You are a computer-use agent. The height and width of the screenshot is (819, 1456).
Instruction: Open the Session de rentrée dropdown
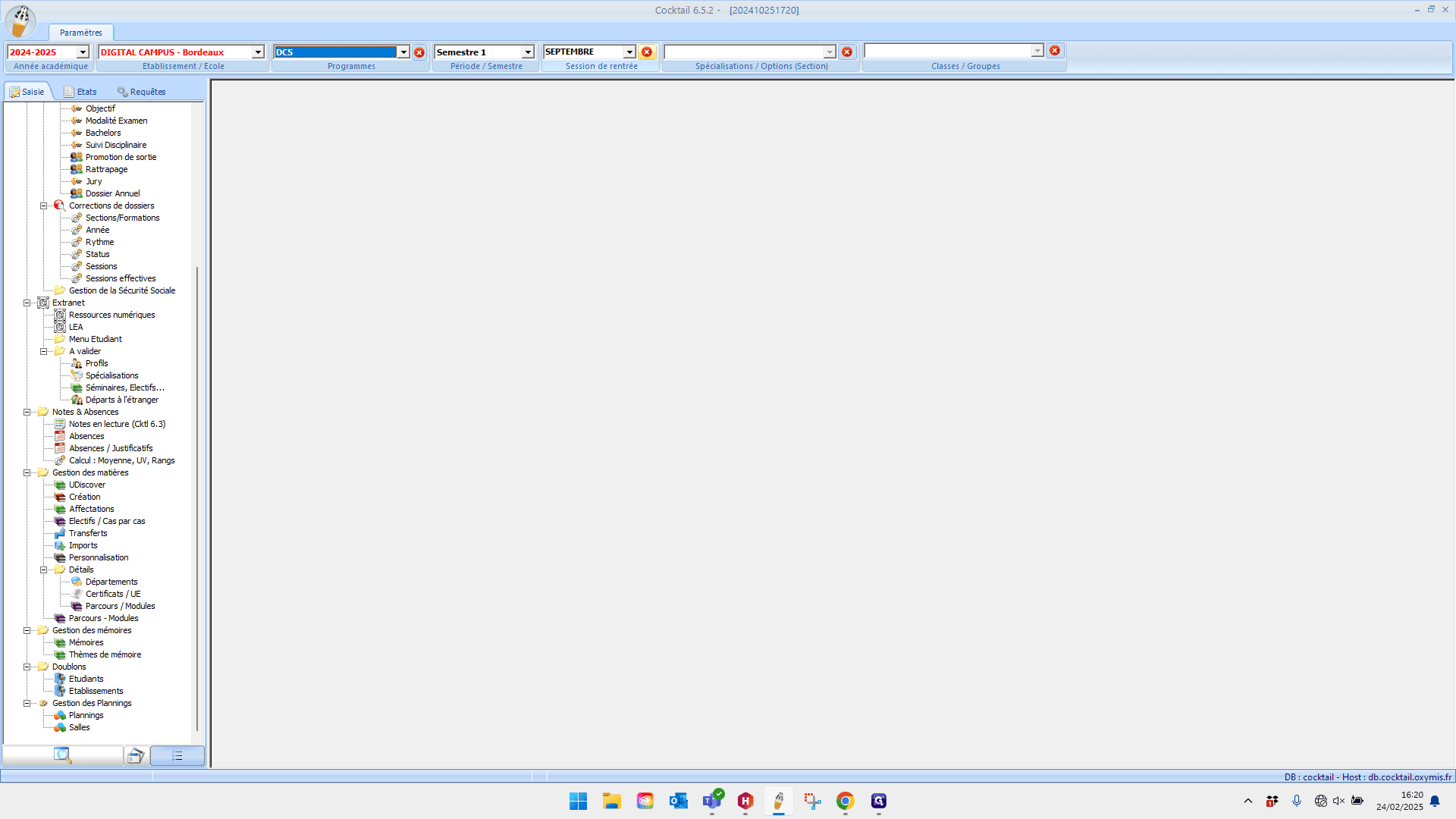[629, 52]
